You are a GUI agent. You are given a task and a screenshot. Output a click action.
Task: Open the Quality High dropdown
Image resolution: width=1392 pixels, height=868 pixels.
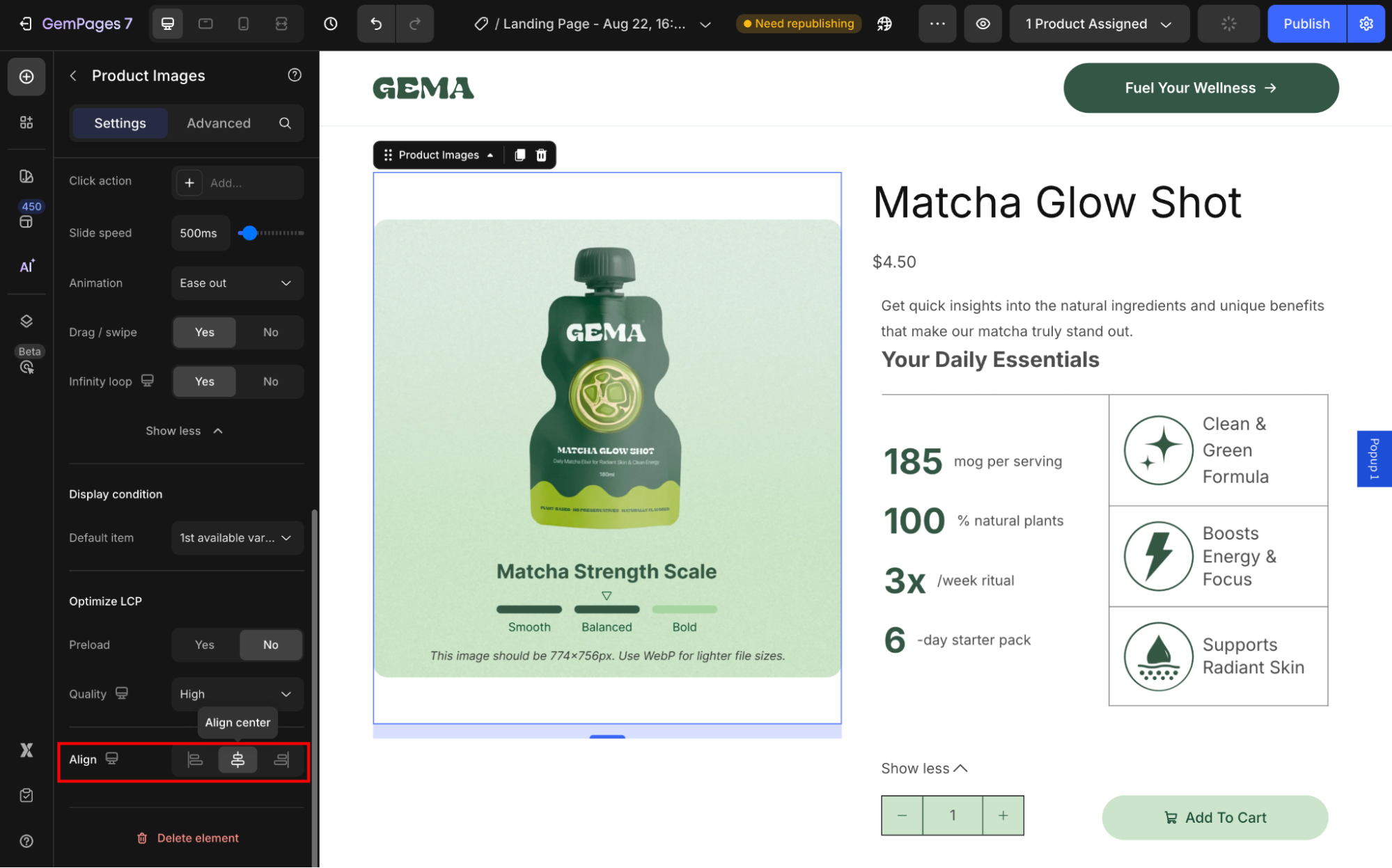pyautogui.click(x=237, y=694)
